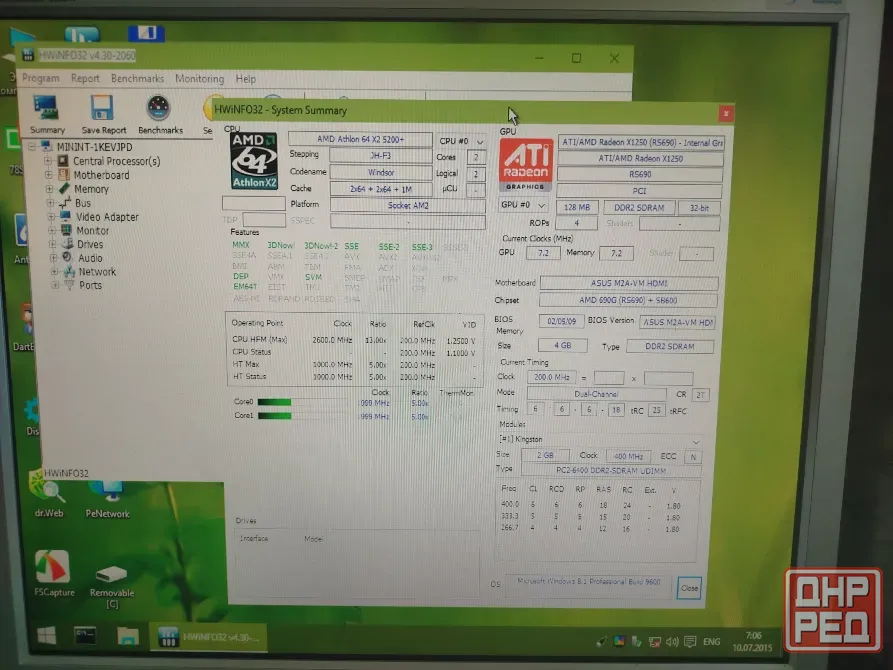Click the '128 MB' GPU memory value

[x=577, y=208]
